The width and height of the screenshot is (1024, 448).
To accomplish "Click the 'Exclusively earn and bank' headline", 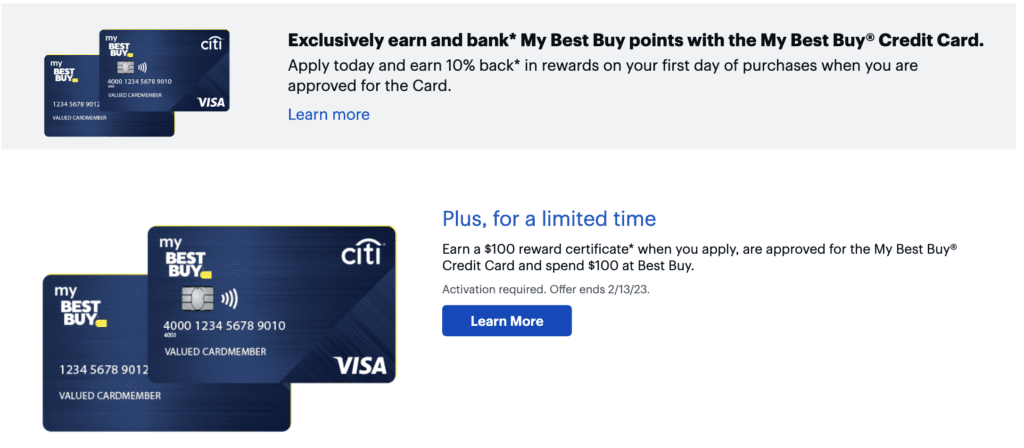I will tap(635, 41).
